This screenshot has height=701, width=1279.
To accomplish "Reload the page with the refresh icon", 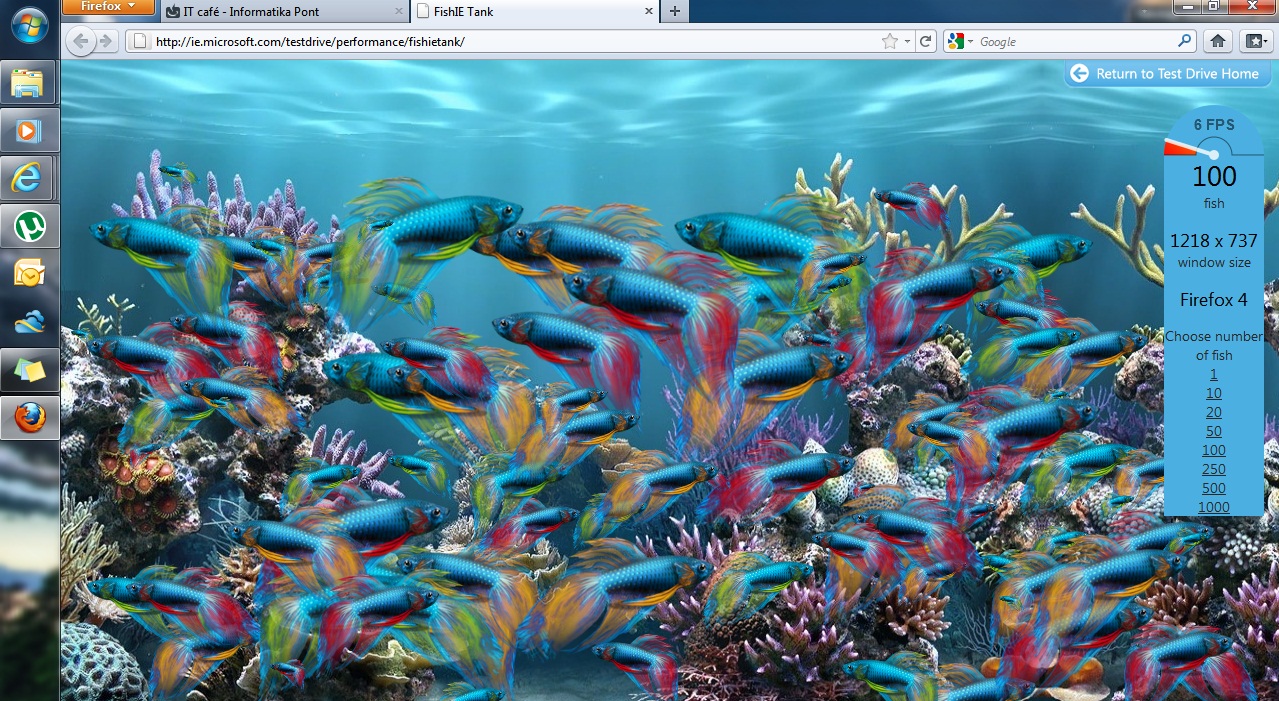I will pos(926,41).
